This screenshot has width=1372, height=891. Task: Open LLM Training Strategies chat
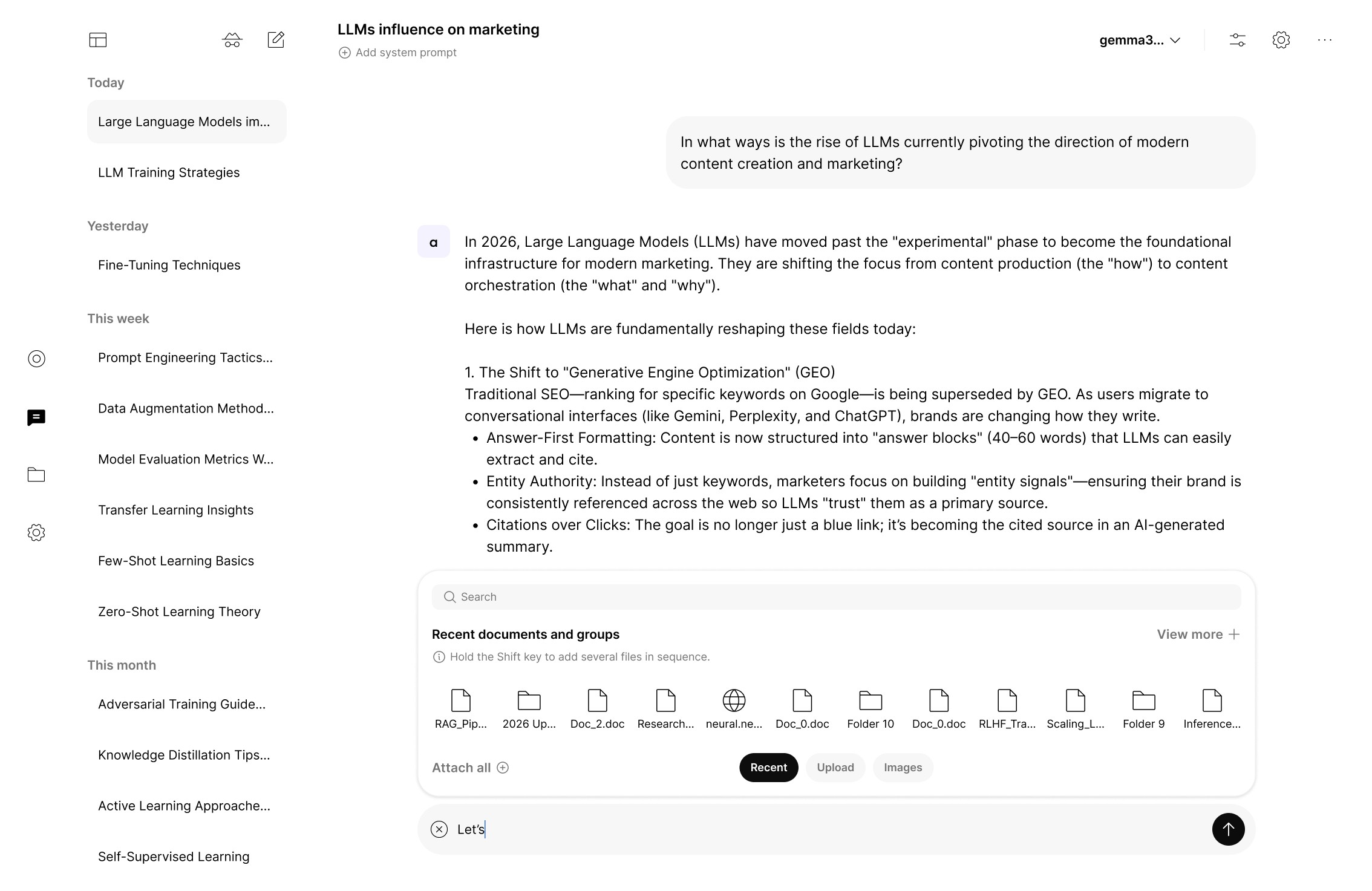point(169,172)
